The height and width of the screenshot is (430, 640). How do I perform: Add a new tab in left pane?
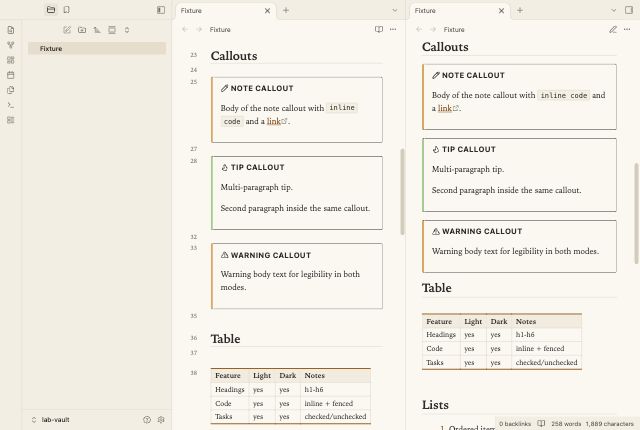(x=286, y=11)
